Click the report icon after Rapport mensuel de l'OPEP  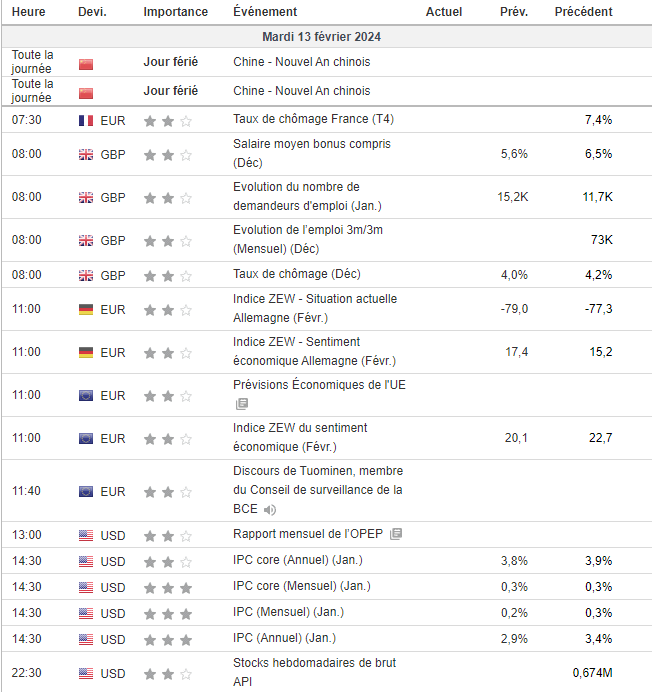[396, 534]
